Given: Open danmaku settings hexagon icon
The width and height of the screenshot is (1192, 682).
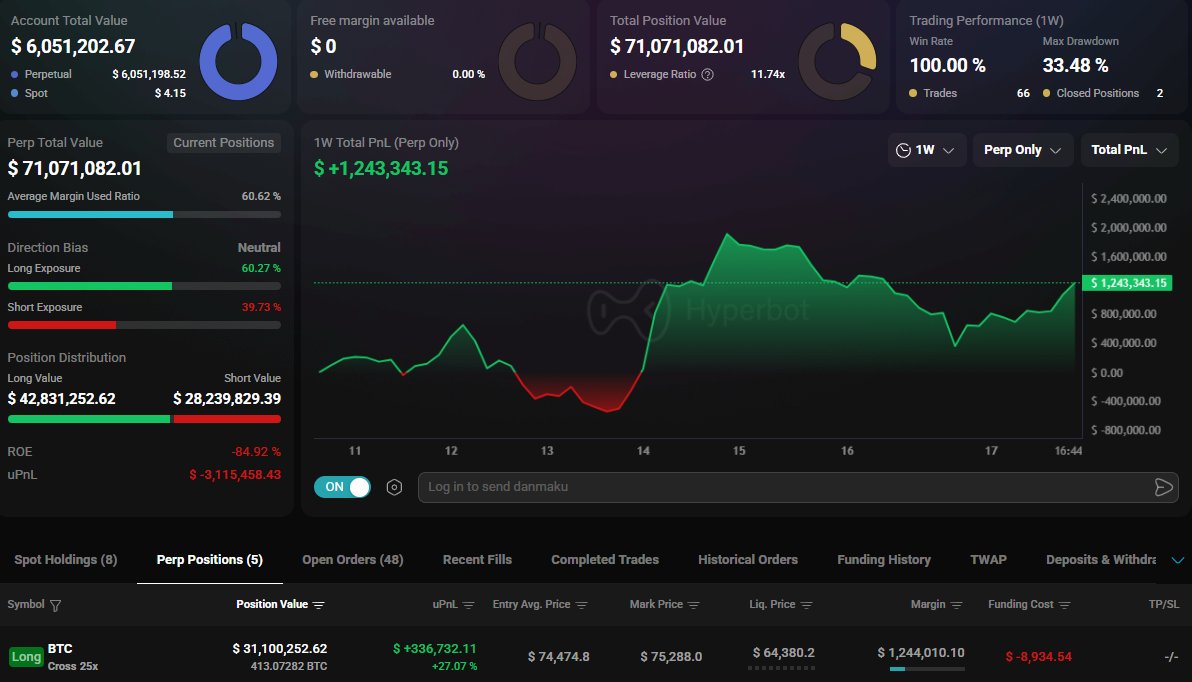Looking at the screenshot, I should [394, 487].
